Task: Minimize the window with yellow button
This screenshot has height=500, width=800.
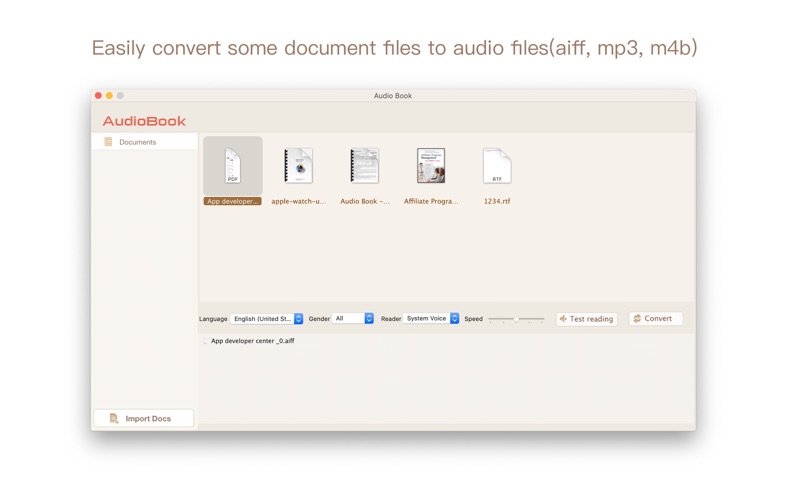Action: [109, 95]
